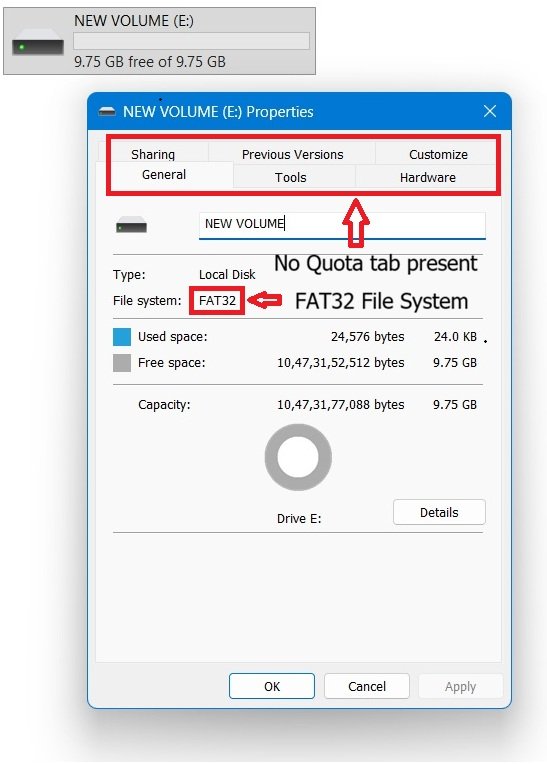This screenshot has height=764, width=547.
Task: Click the Details button
Action: (x=439, y=512)
